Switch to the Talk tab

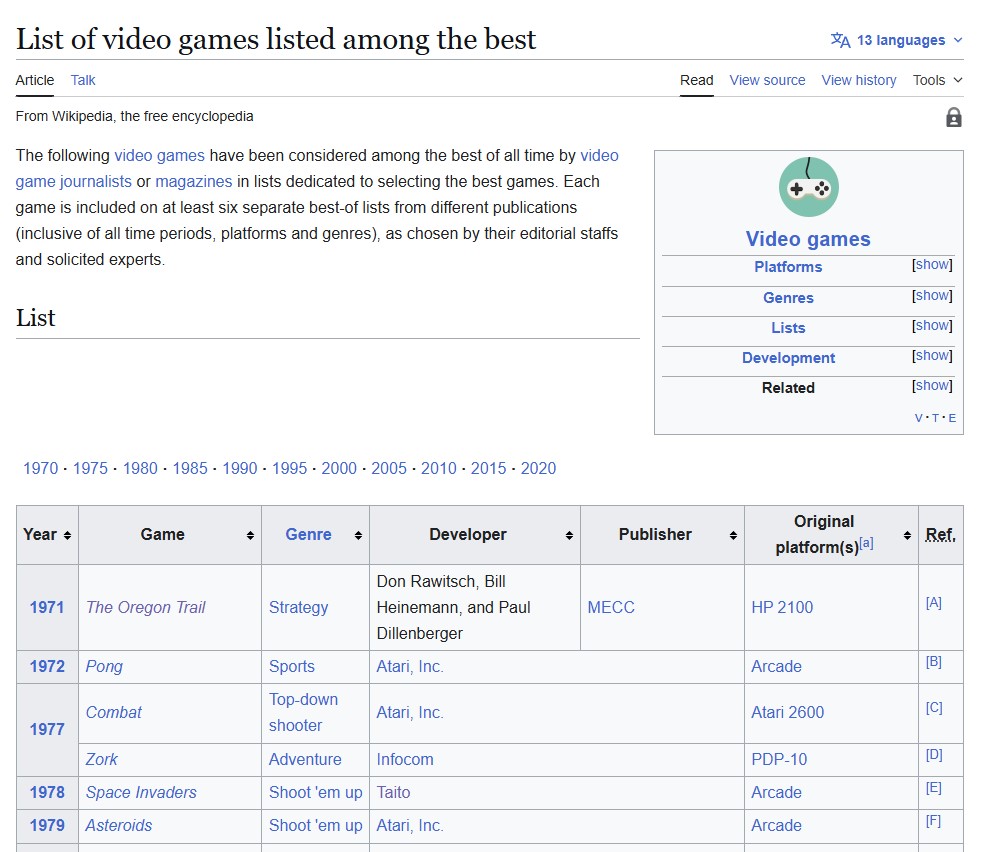coord(82,80)
